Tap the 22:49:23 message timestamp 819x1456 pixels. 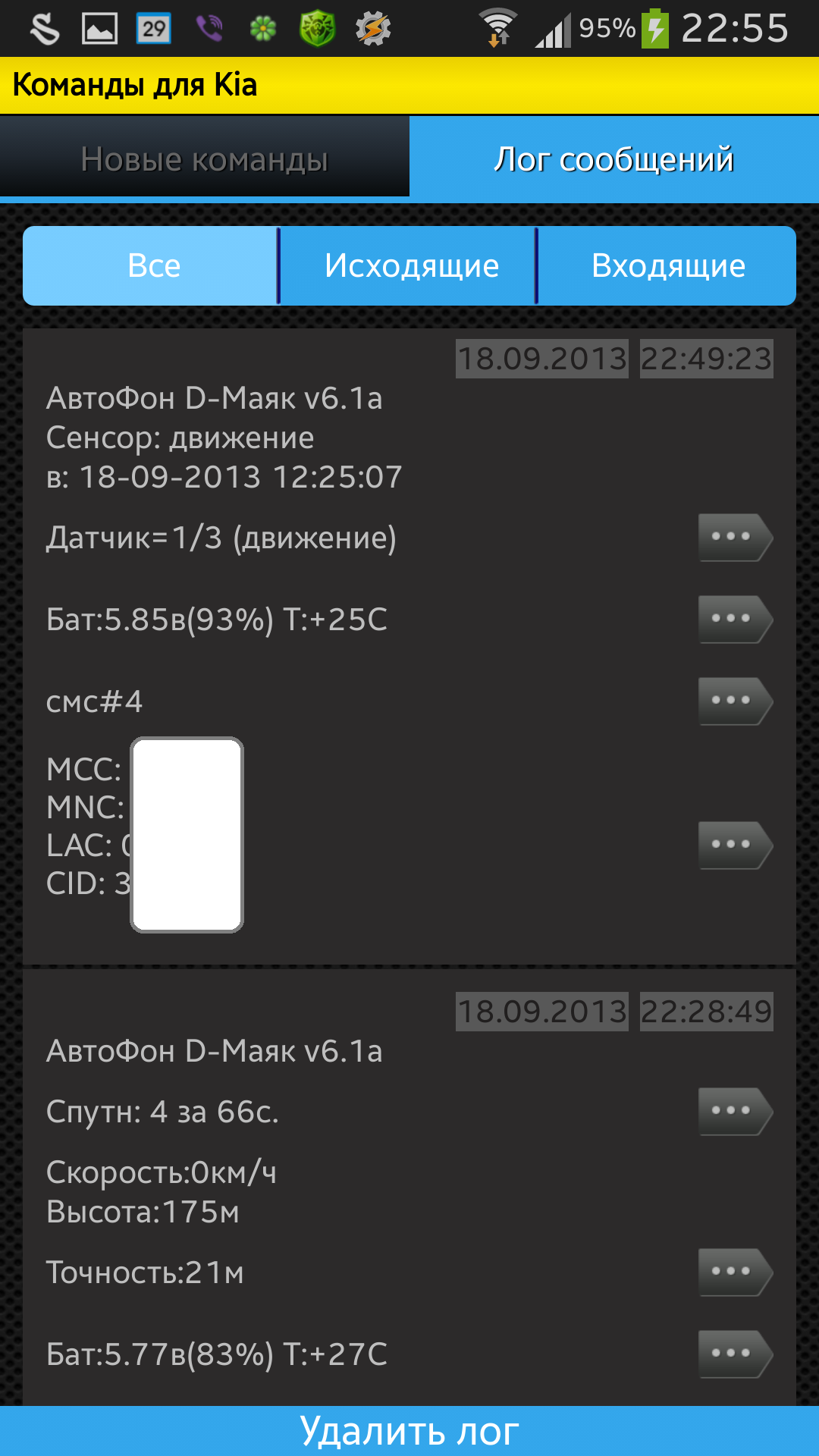(x=706, y=359)
